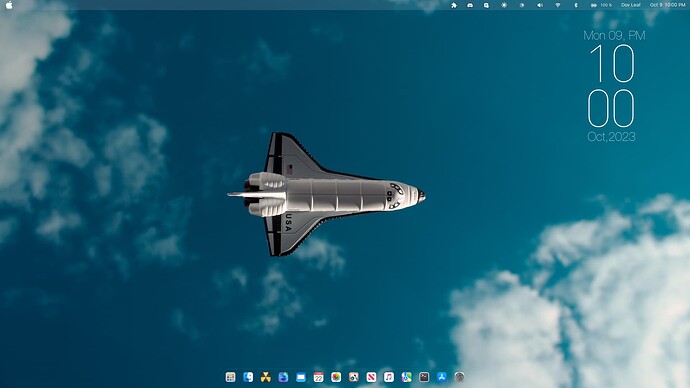Click the gray round dock icon
690x388 pixels.
click(x=459, y=377)
